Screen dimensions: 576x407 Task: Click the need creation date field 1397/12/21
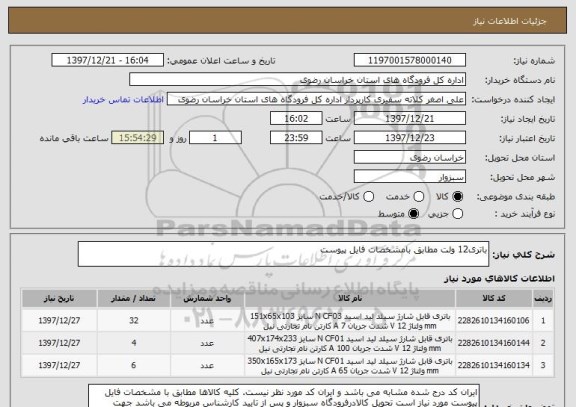click(410, 118)
